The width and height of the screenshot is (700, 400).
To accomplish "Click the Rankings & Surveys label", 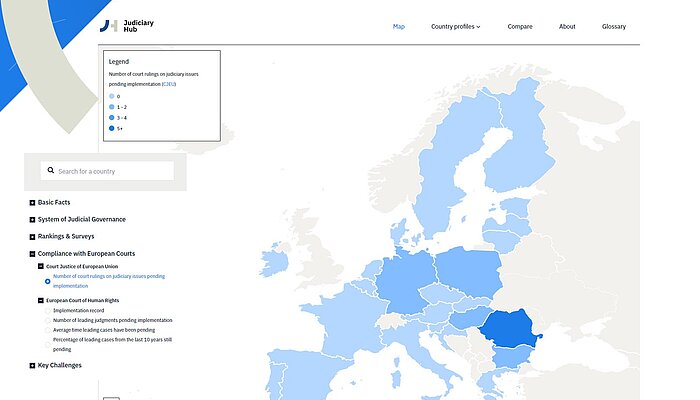I will point(66,236).
